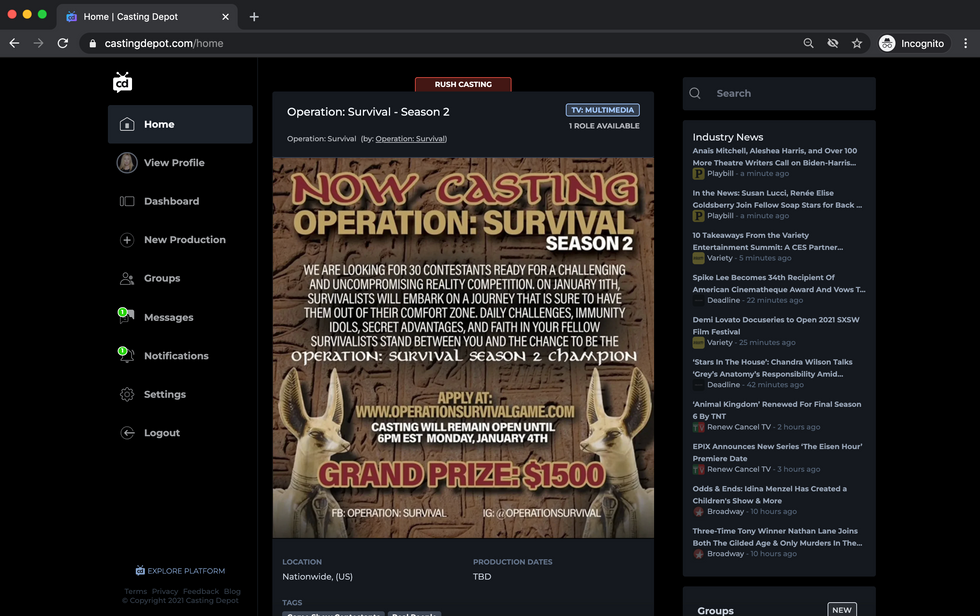Open the Operation: Survival Season 2 casting title

[368, 112]
